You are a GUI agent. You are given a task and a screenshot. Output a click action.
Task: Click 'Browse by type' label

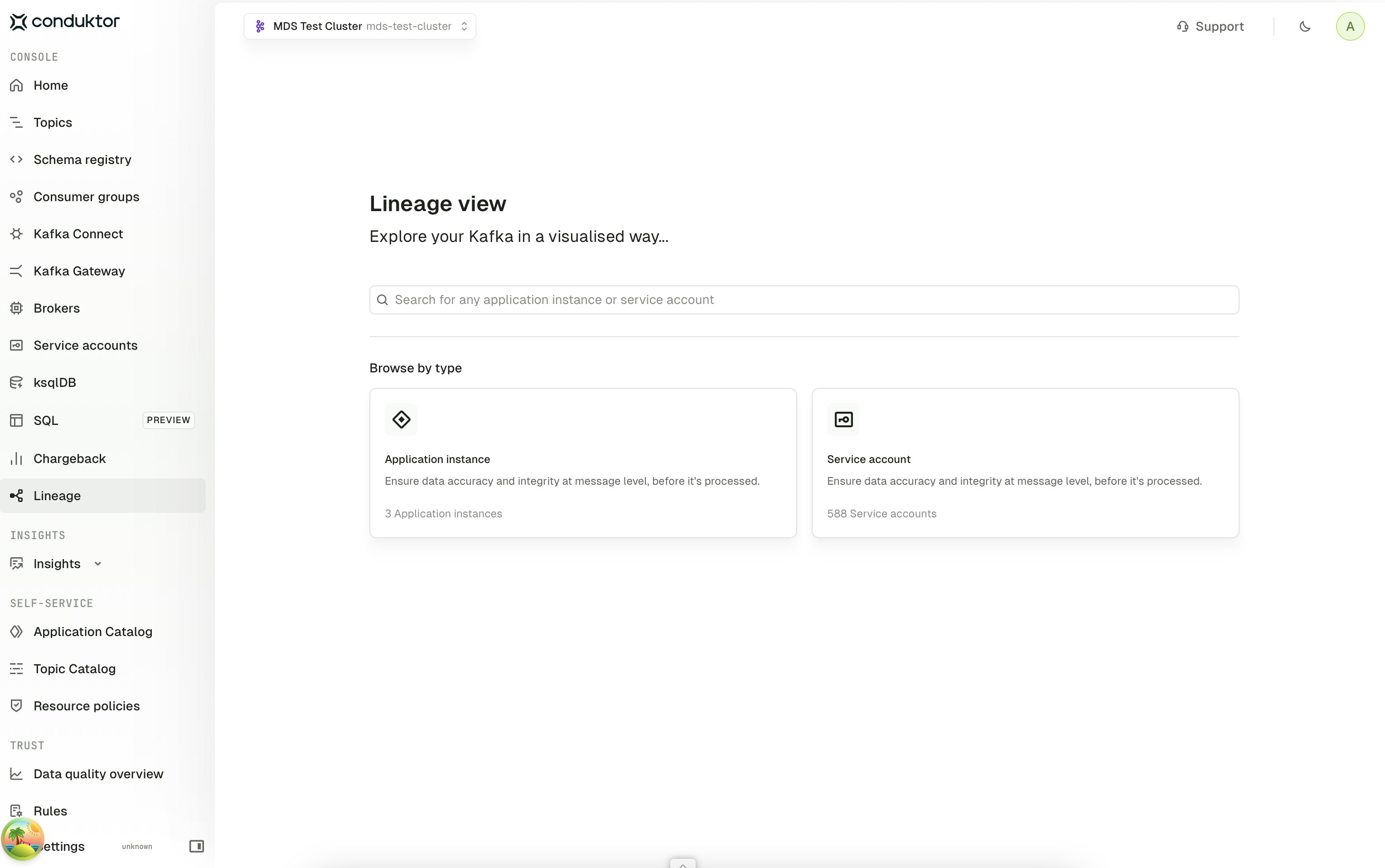(415, 368)
